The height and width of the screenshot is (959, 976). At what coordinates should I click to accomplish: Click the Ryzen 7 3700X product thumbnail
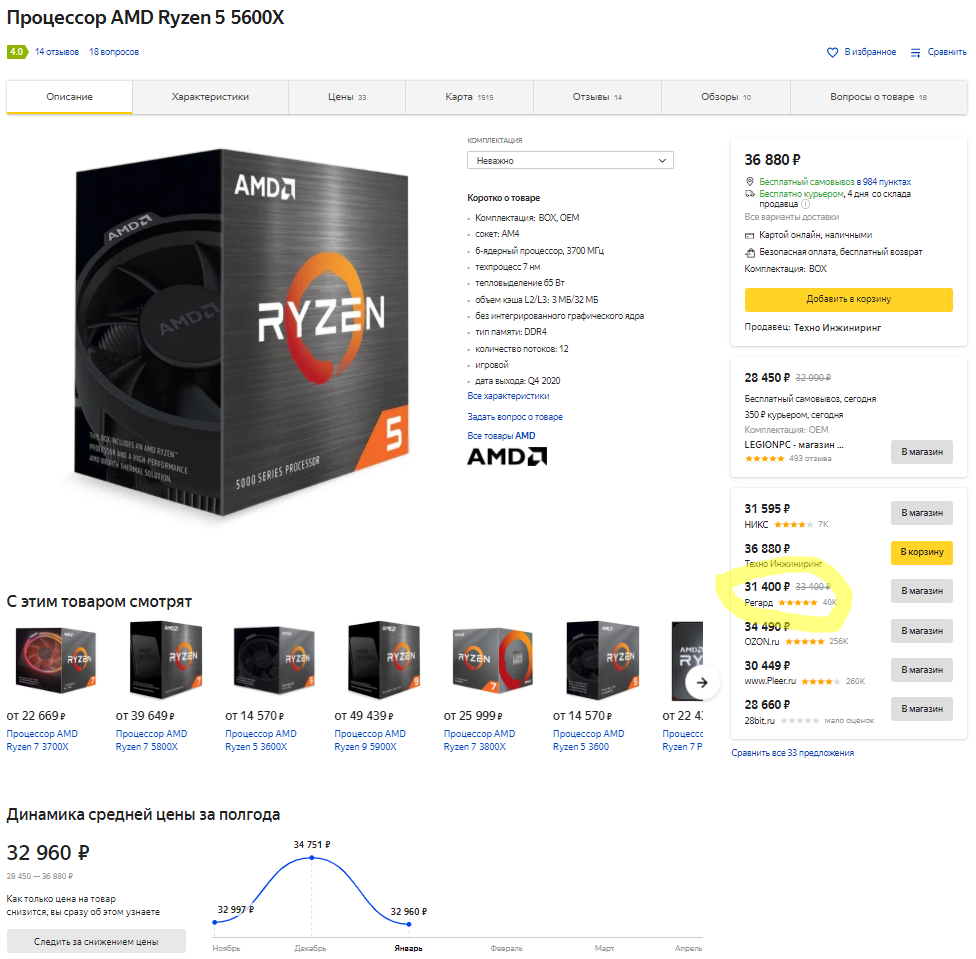coord(55,660)
